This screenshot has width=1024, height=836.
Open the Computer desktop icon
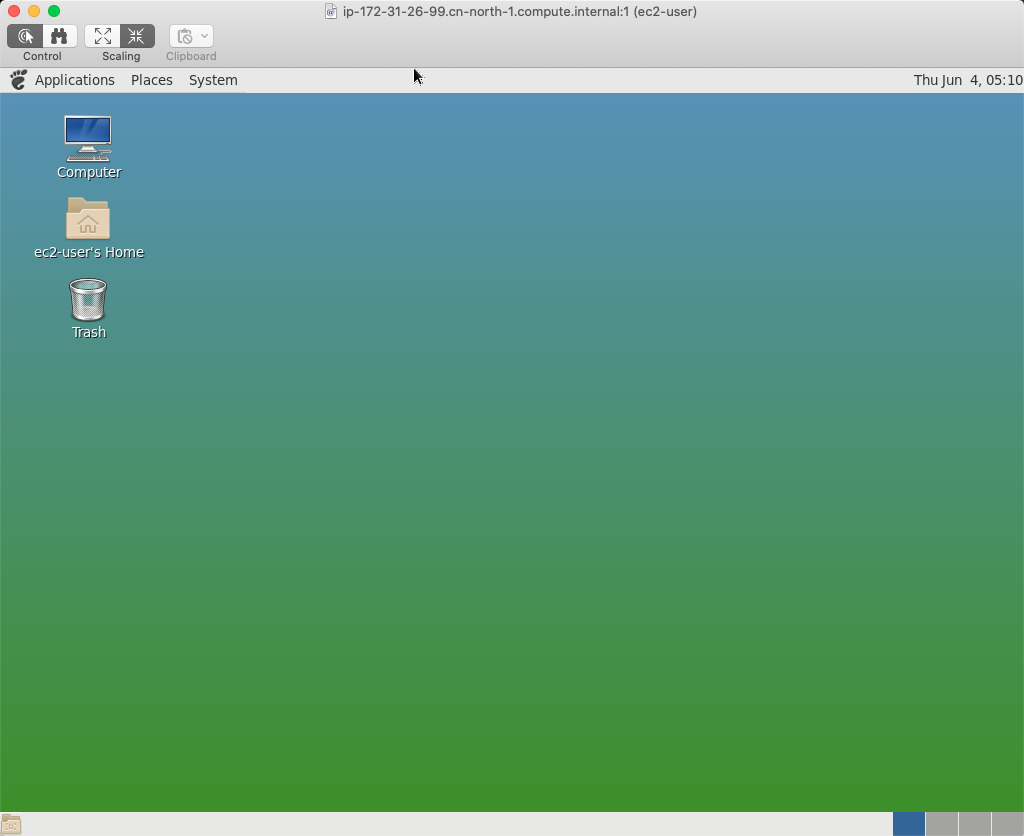click(x=88, y=139)
